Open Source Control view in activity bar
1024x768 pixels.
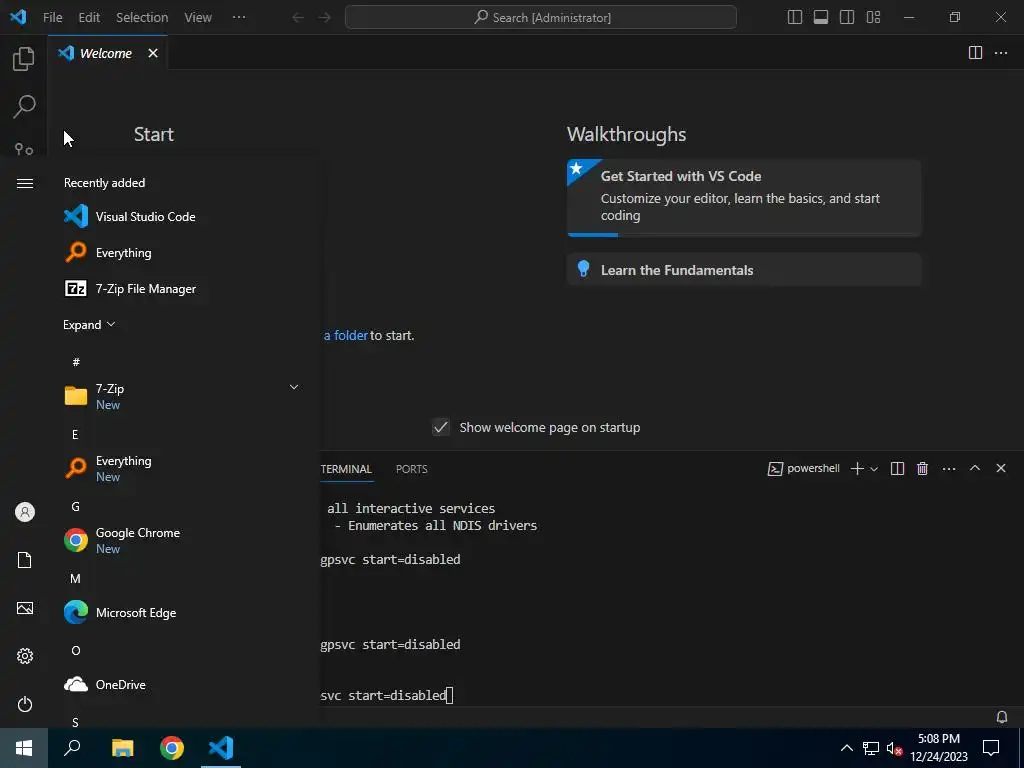click(x=24, y=150)
